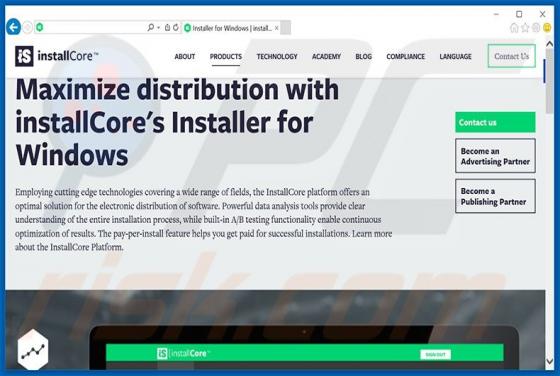Click the installCore logo in laptop preview
Screen dimensions: 560x376
(183, 354)
